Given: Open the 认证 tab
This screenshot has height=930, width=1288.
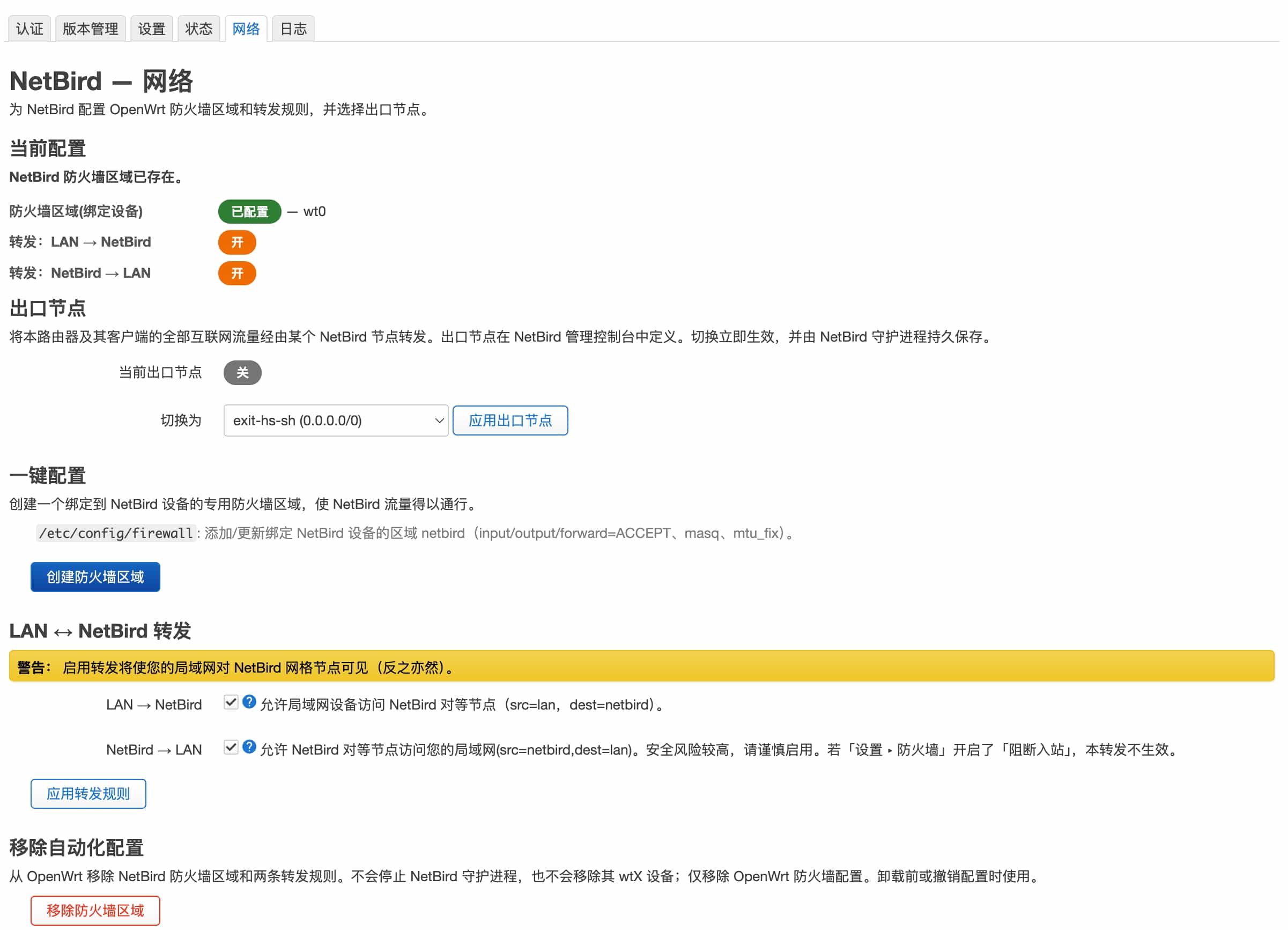Looking at the screenshot, I should coord(29,28).
